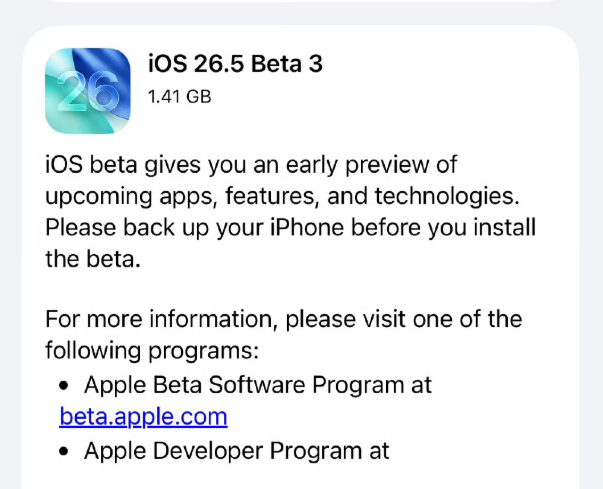Click the bullet before Apple Beta Software Program
The width and height of the screenshot is (603, 489).
point(63,386)
